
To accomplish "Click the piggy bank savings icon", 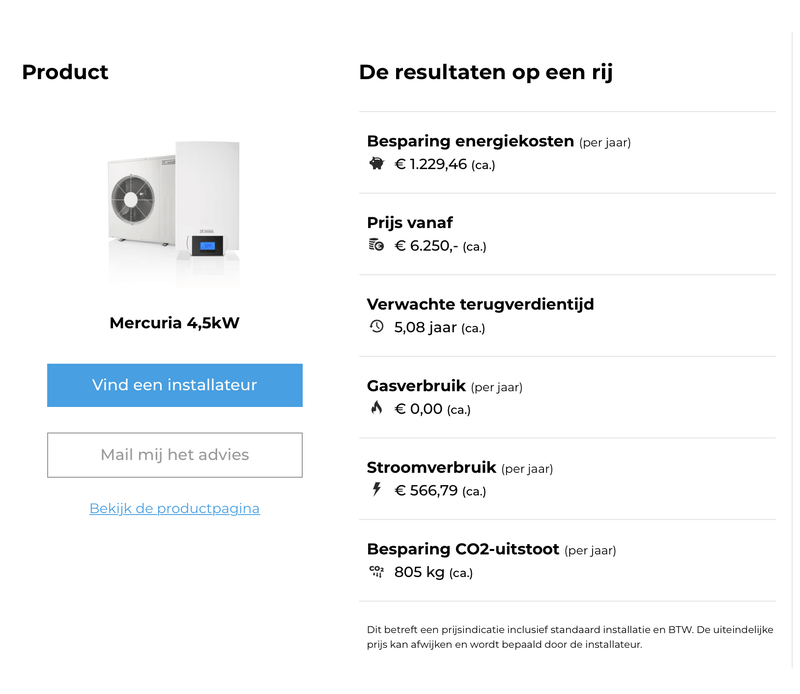I will [376, 164].
